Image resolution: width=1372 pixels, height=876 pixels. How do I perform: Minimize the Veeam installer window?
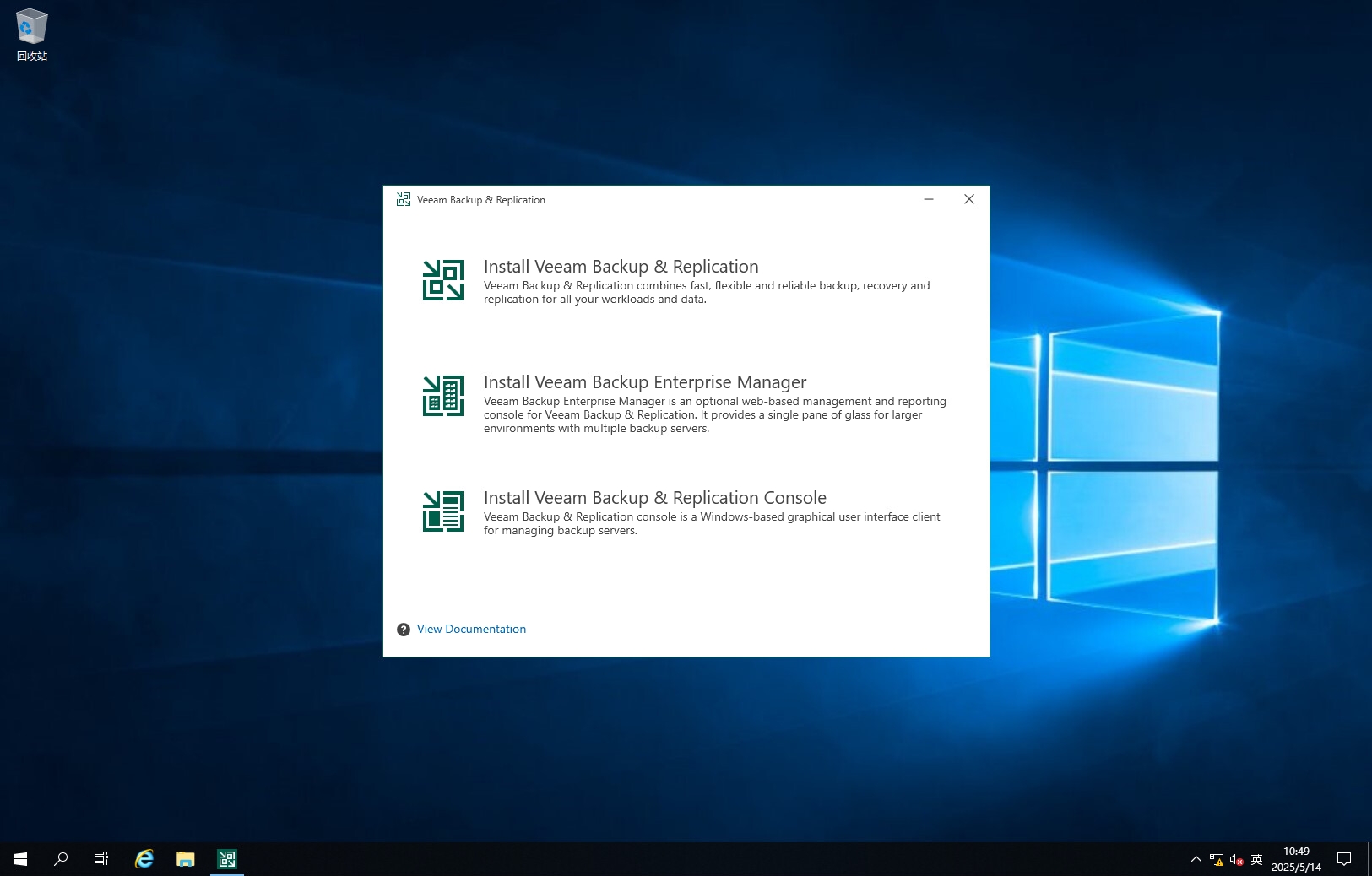(x=929, y=200)
